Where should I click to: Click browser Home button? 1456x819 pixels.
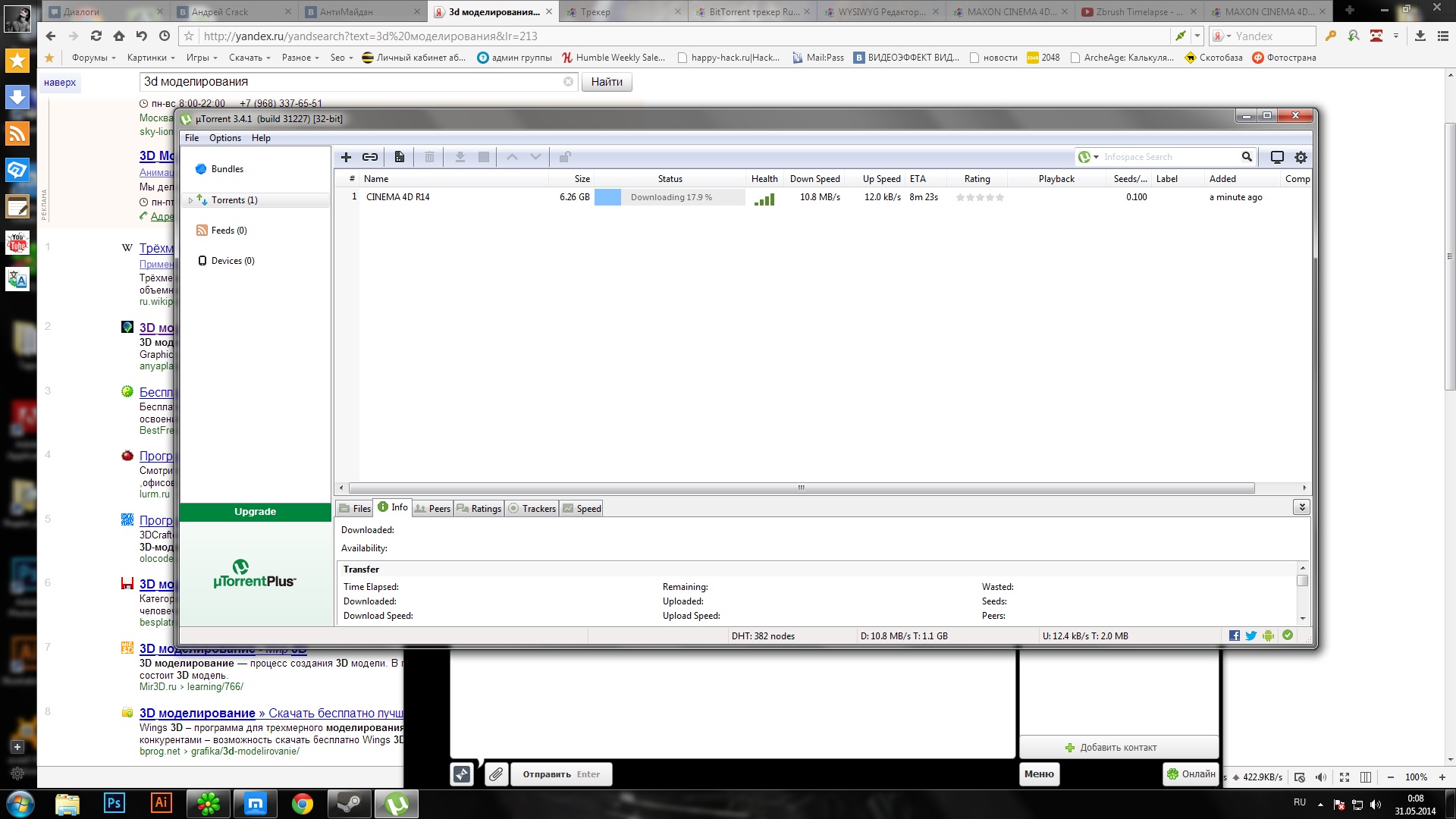click(119, 36)
